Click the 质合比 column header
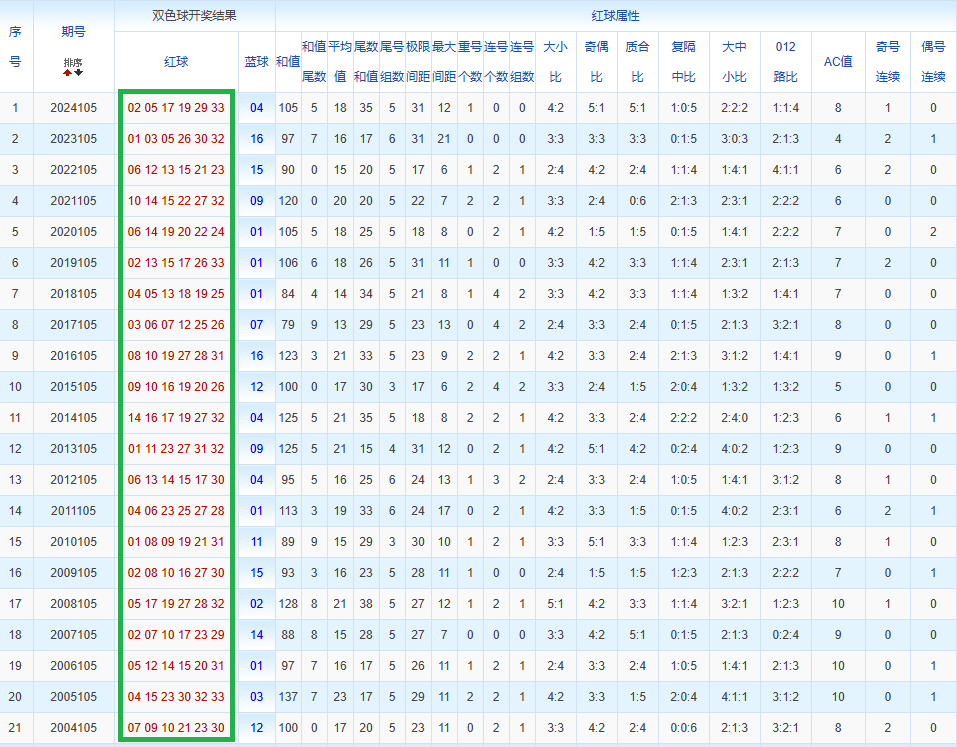This screenshot has width=957, height=747. [637, 62]
